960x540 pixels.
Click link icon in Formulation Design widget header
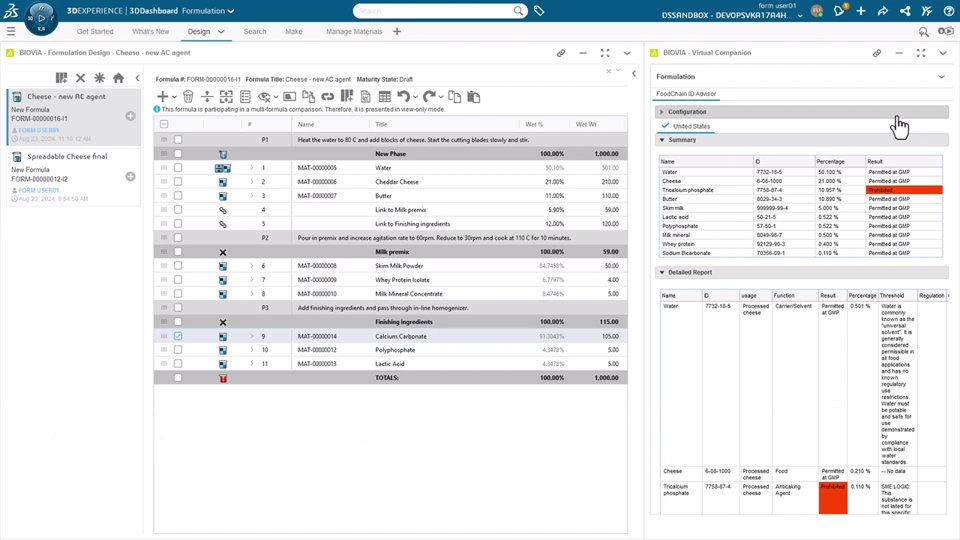click(561, 53)
